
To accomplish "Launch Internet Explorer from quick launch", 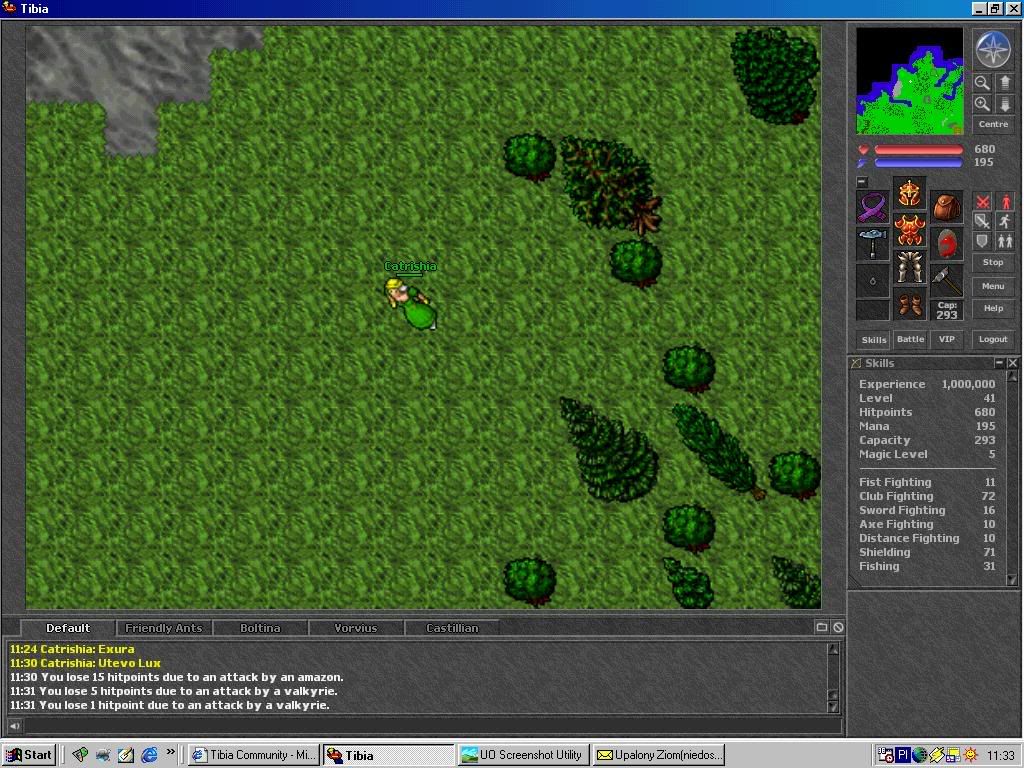I will coord(149,755).
